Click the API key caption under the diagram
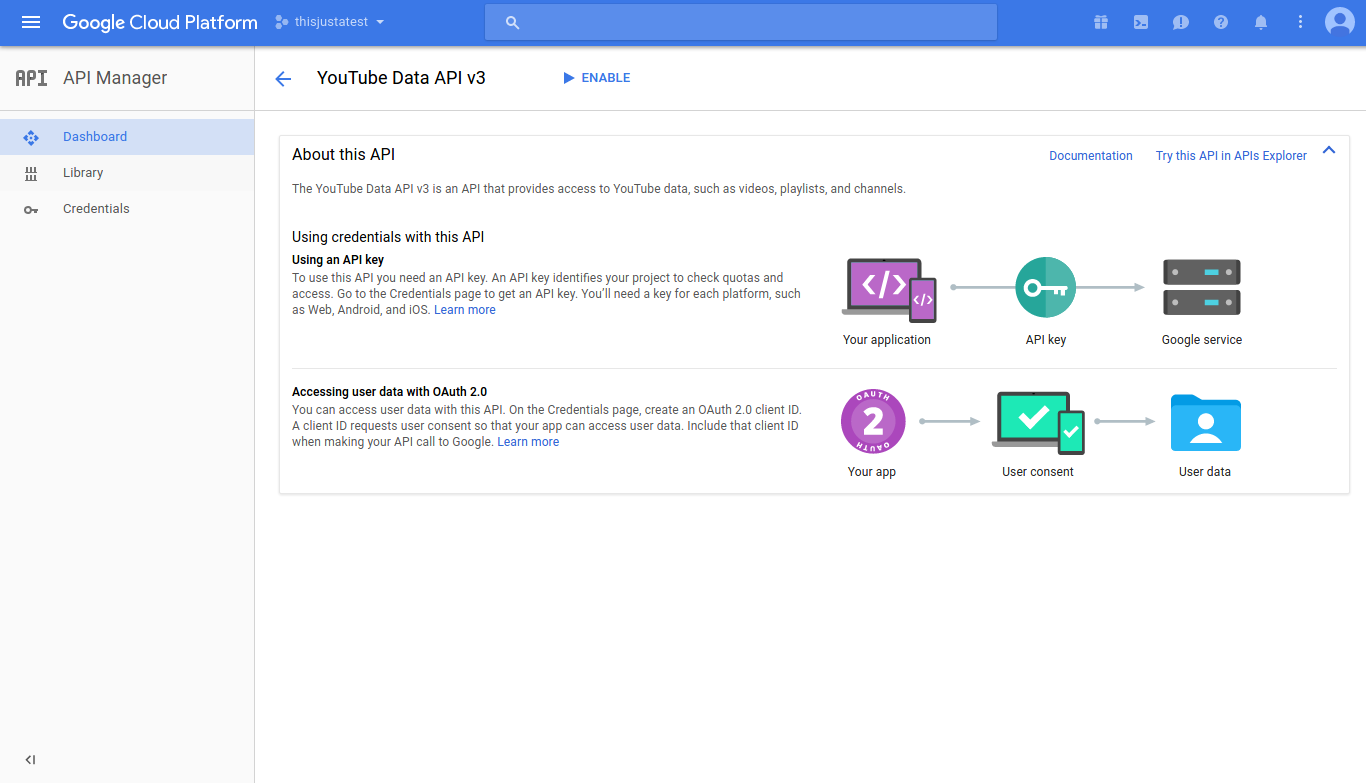 [1046, 340]
